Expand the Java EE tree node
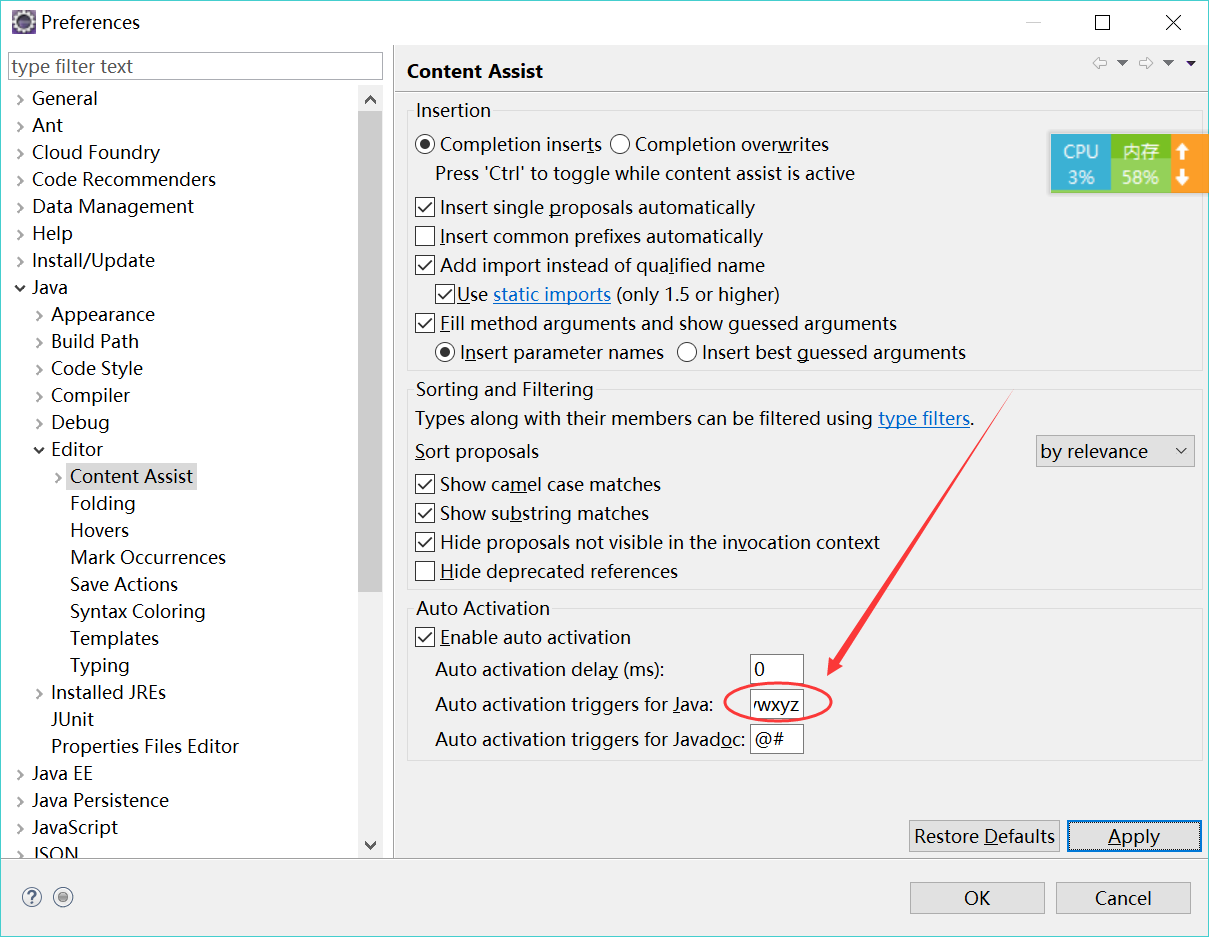The image size is (1209, 937). (x=21, y=774)
